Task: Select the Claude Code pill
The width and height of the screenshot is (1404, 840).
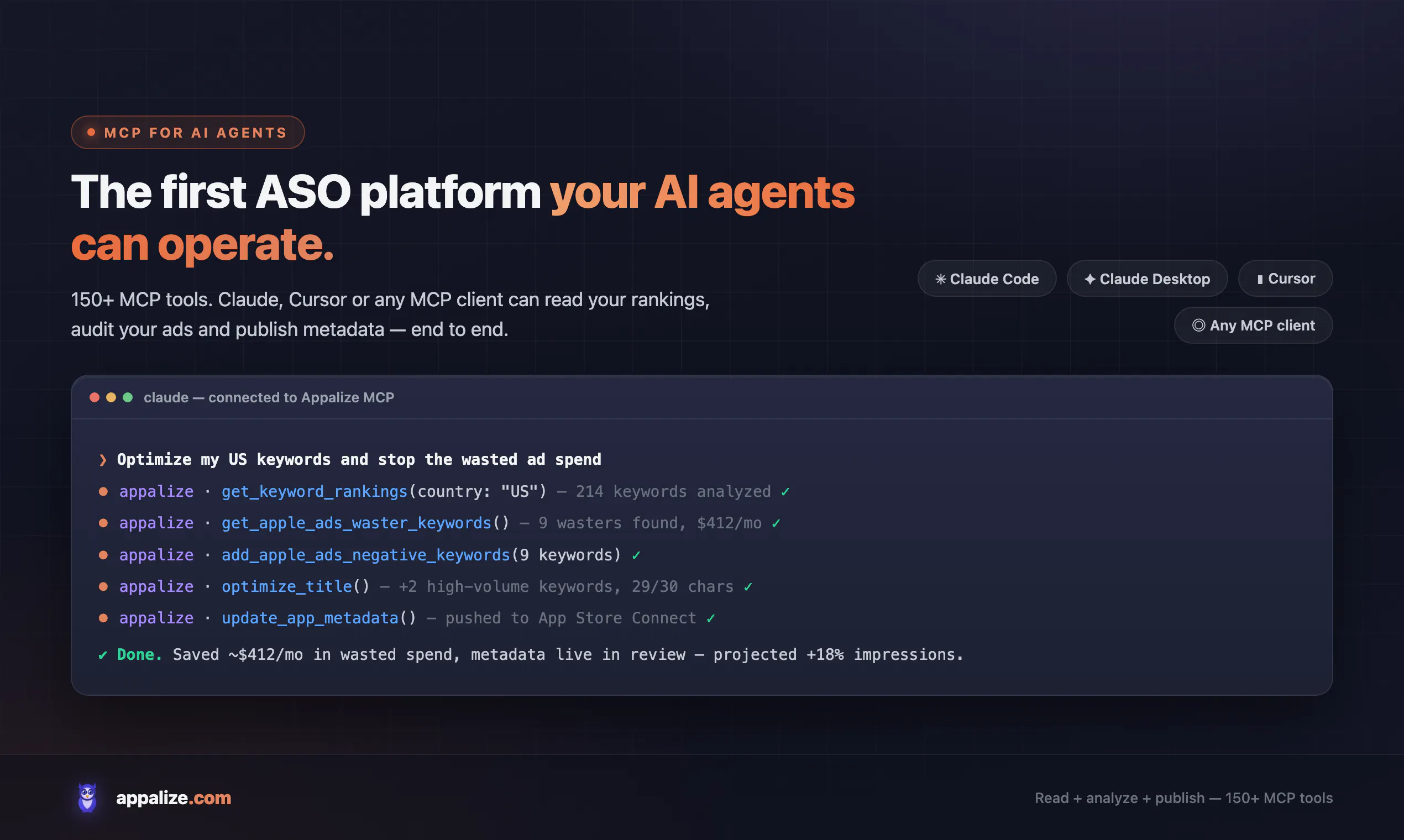Action: (987, 279)
